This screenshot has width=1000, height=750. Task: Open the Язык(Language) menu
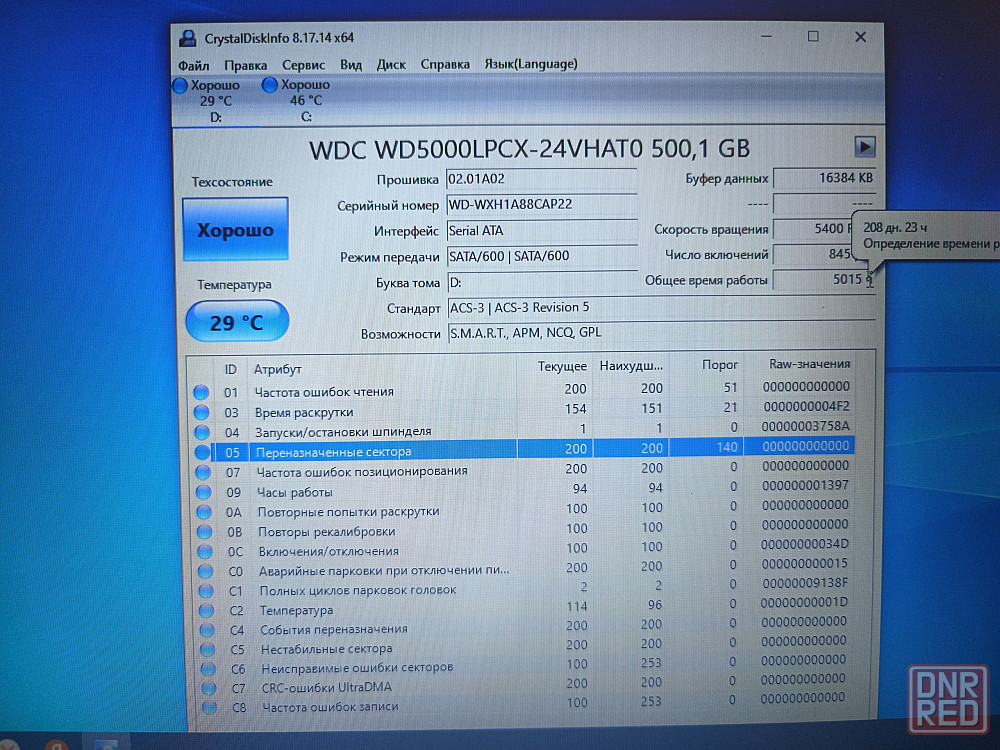(530, 64)
